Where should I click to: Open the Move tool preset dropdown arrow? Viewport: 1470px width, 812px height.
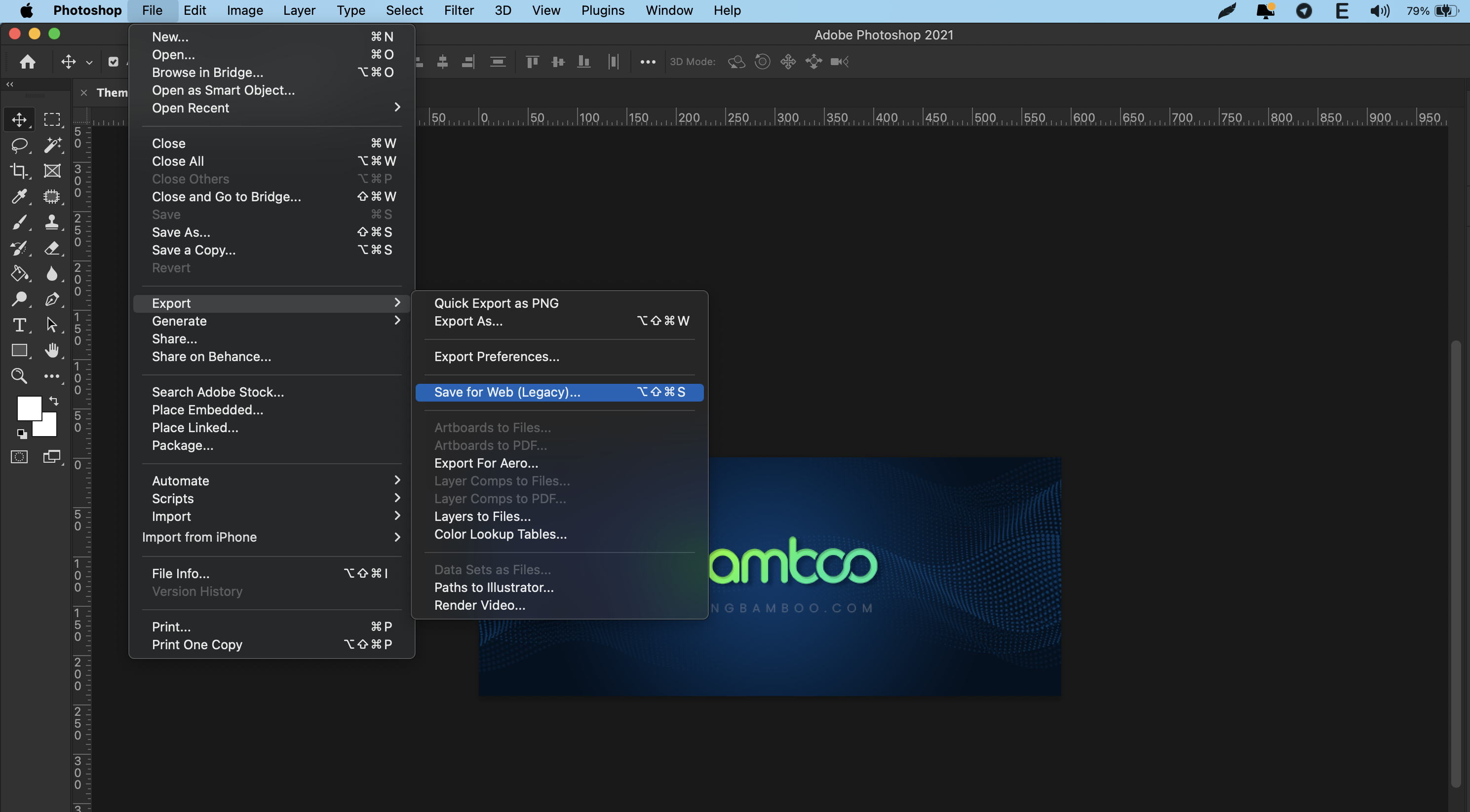point(89,62)
